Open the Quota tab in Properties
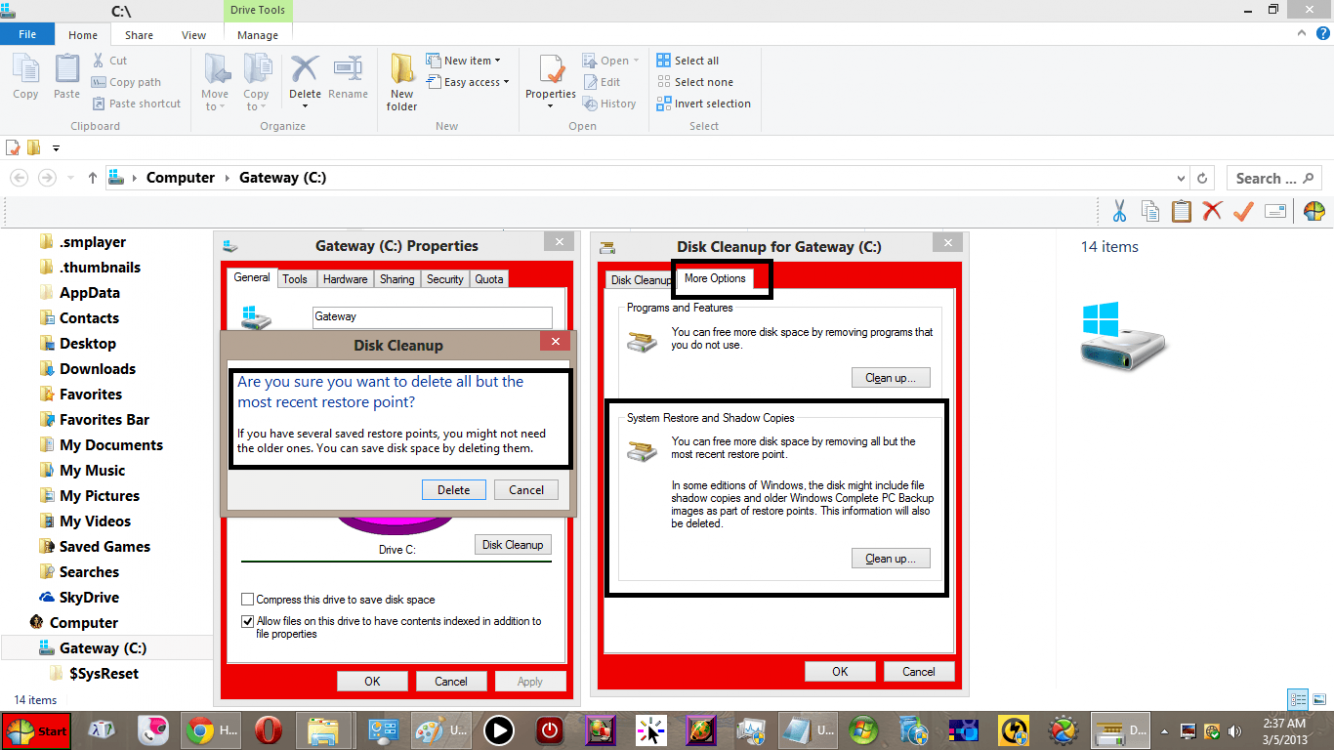Screen dimensions: 1334x750 [x=489, y=279]
